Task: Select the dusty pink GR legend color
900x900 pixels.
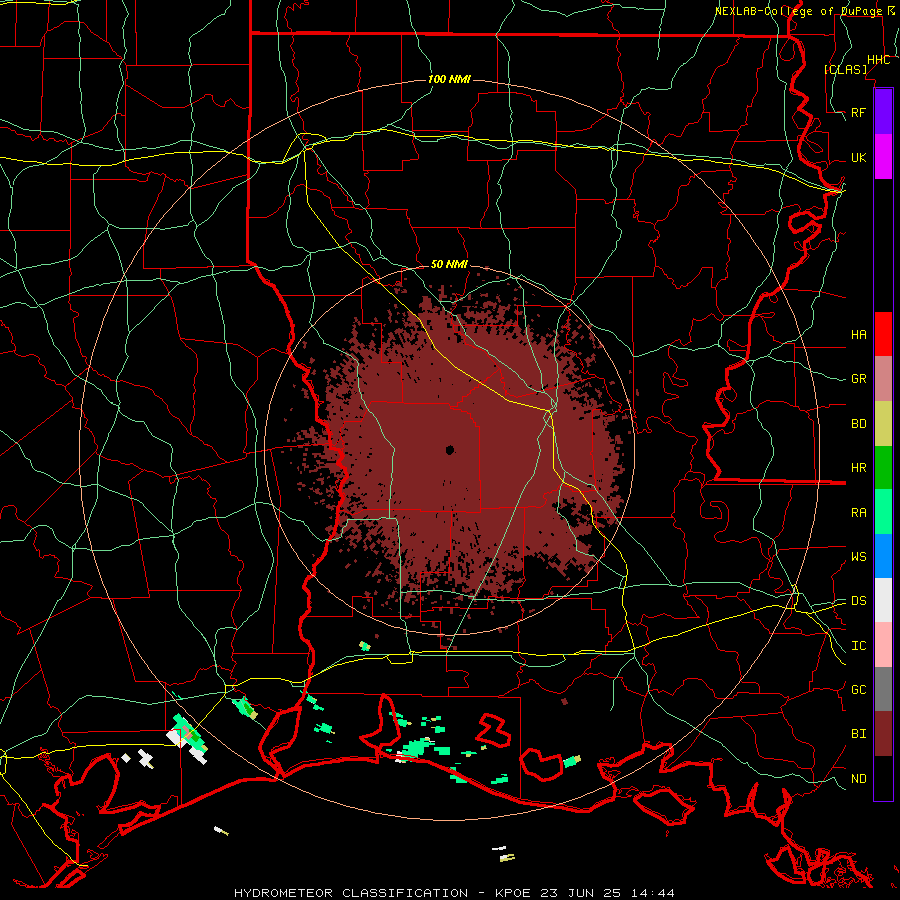Action: [x=883, y=379]
